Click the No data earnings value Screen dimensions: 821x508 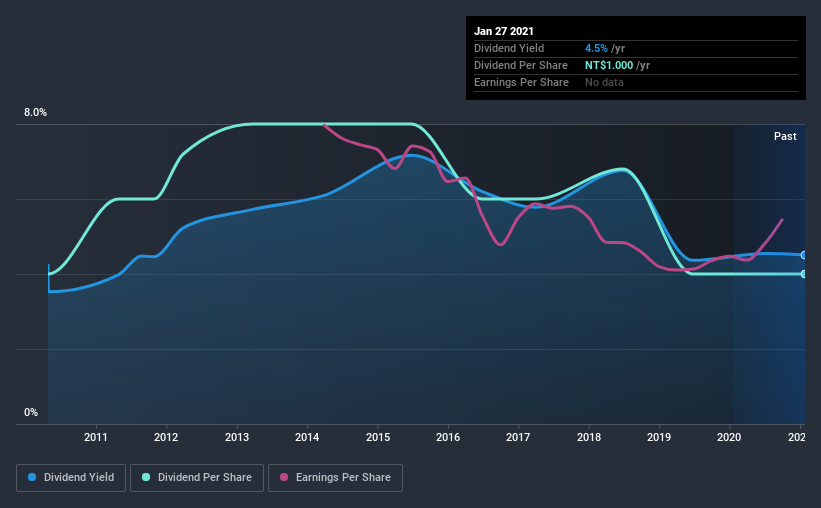tap(604, 82)
